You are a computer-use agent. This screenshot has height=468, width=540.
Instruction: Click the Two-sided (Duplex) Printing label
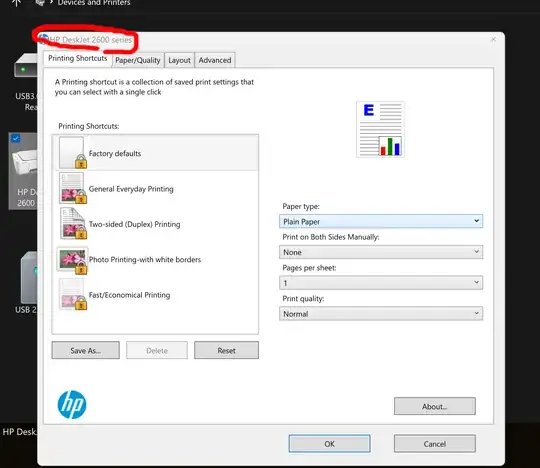tap(134, 224)
